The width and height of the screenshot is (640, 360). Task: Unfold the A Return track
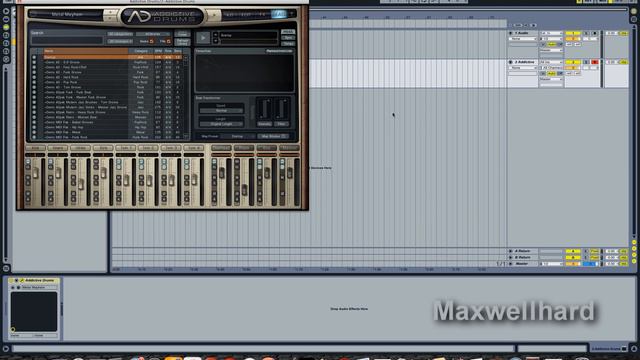tap(510, 251)
